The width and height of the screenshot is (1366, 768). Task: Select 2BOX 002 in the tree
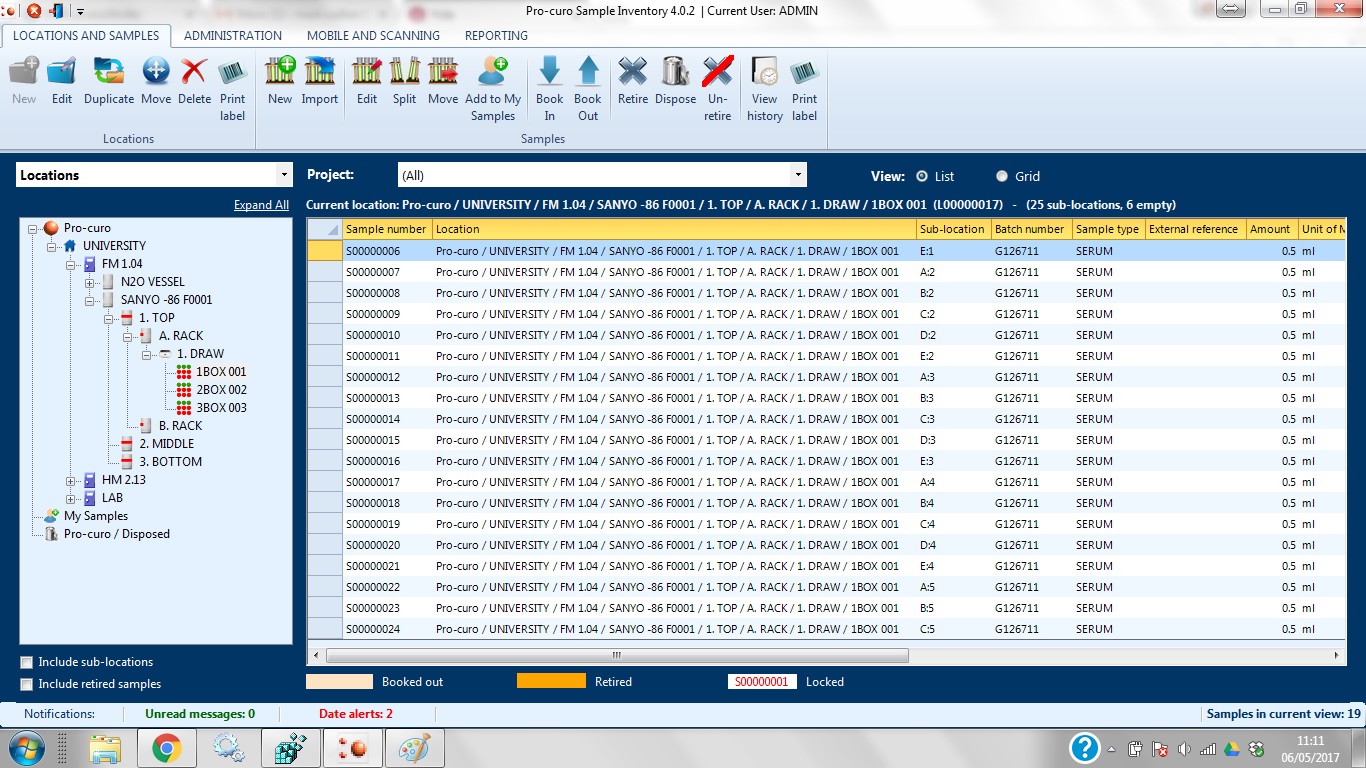tap(221, 390)
